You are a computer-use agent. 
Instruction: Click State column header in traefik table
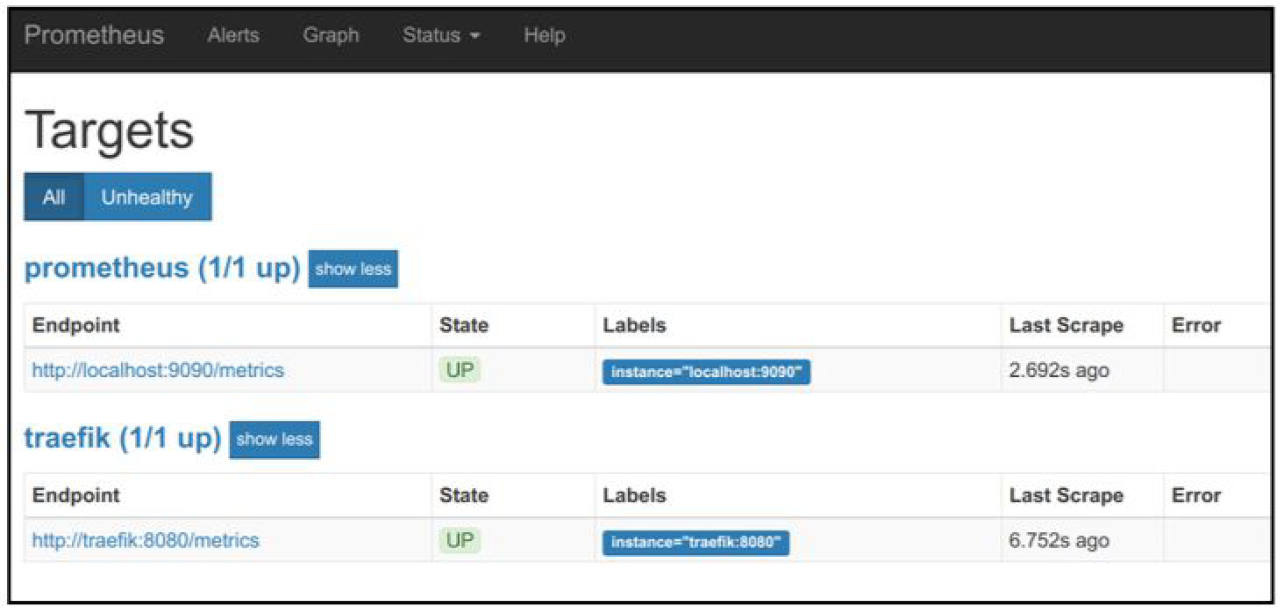pyautogui.click(x=464, y=495)
